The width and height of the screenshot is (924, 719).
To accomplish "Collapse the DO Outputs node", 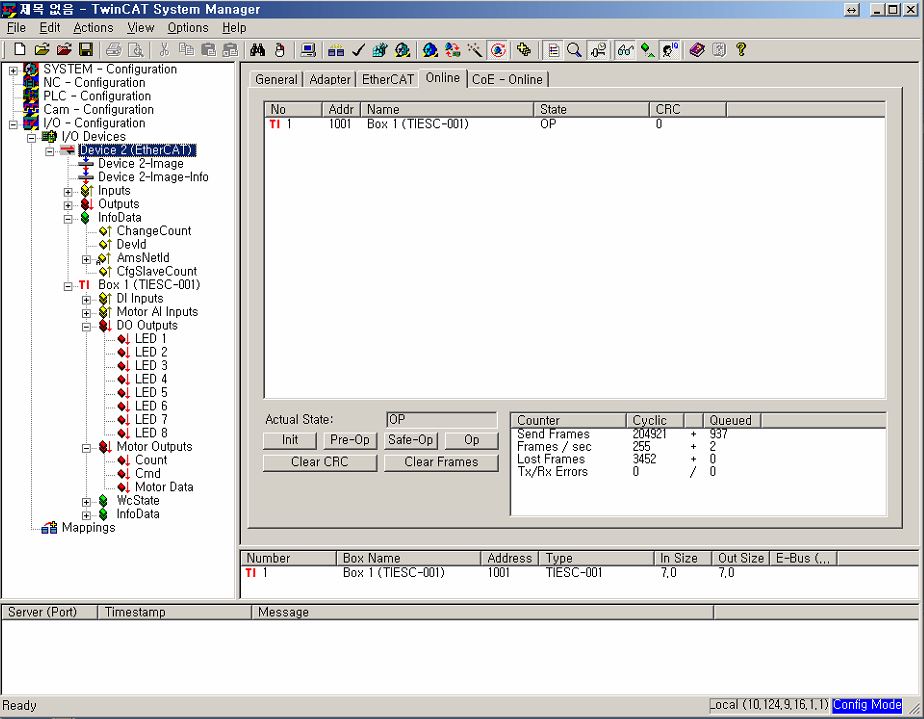I will 87,327.
